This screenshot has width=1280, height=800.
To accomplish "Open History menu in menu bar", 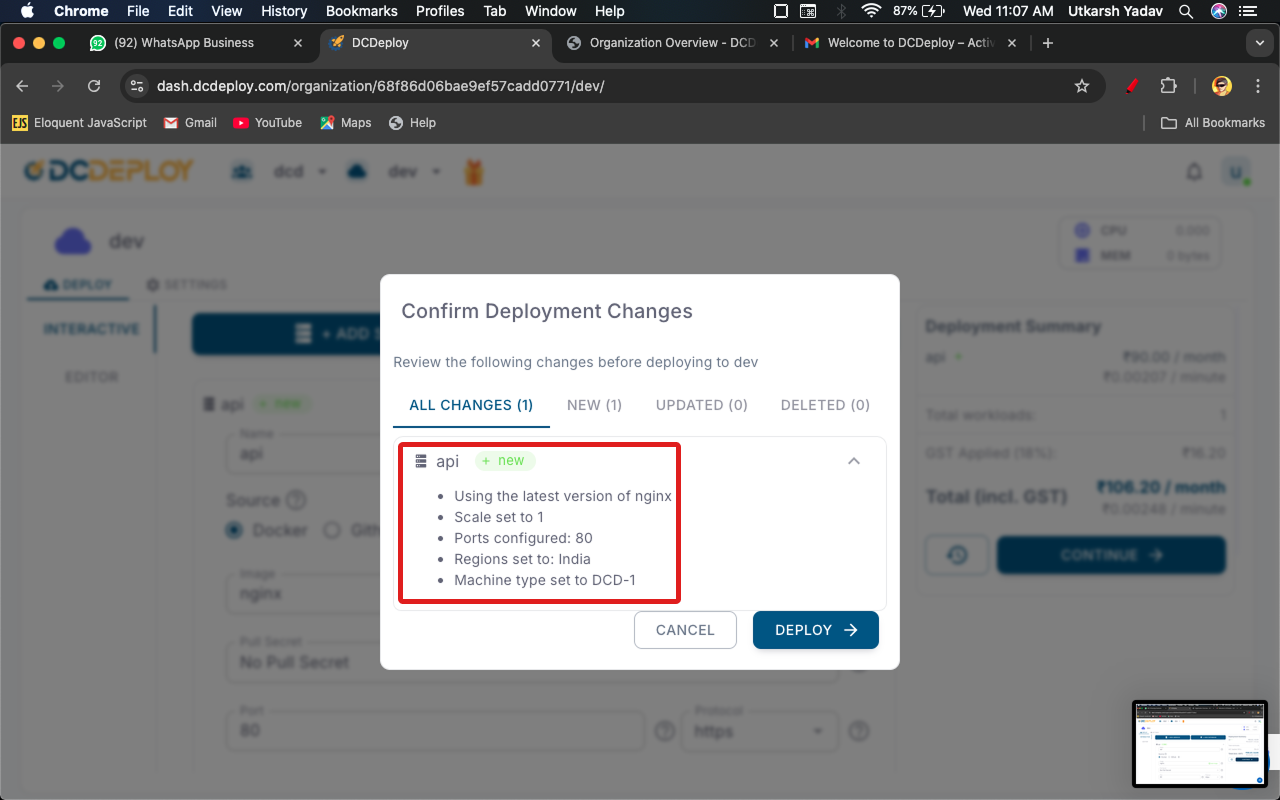I will (284, 11).
